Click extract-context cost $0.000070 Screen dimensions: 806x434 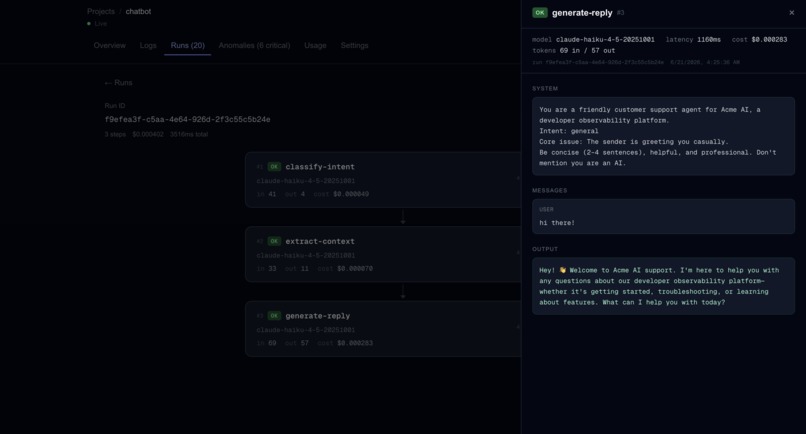355,268
